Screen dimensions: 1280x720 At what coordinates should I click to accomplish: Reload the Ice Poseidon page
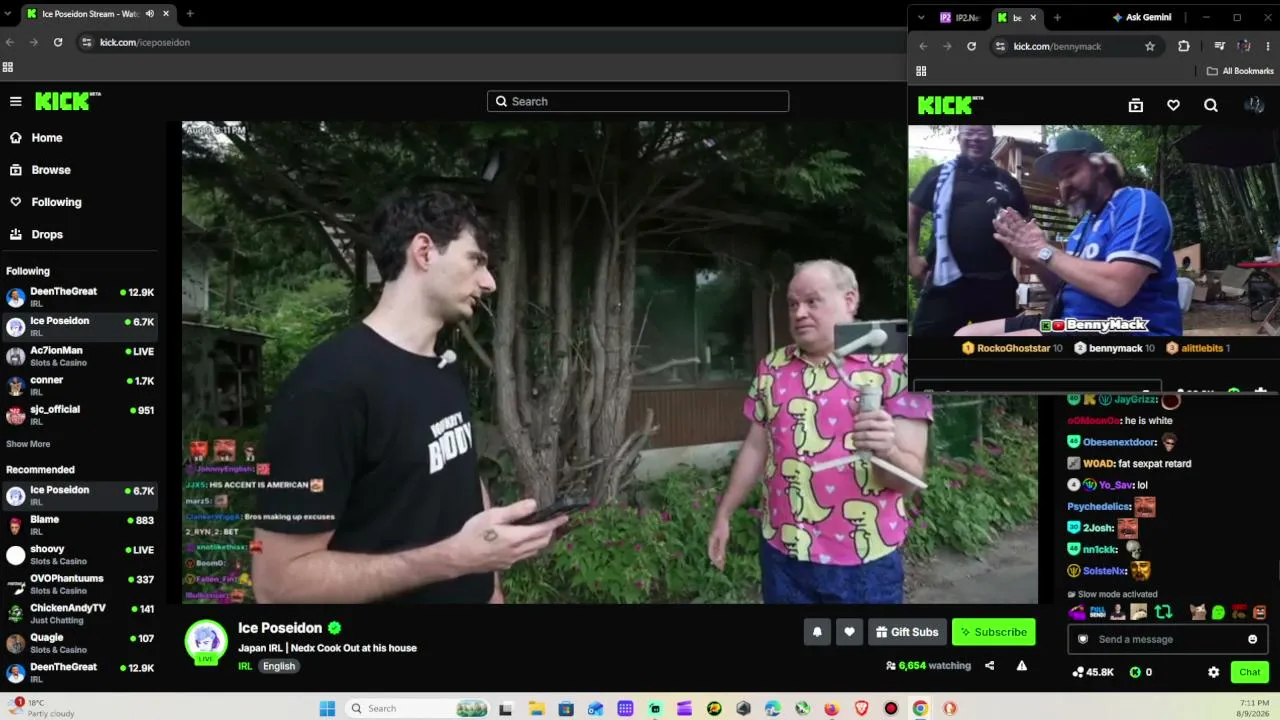pyautogui.click(x=58, y=42)
